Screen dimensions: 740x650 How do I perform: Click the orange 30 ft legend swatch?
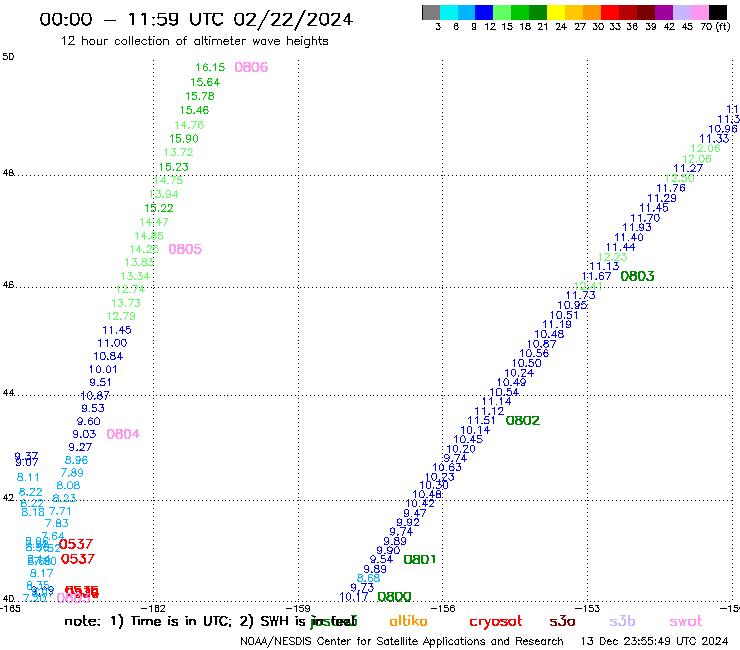click(x=592, y=12)
